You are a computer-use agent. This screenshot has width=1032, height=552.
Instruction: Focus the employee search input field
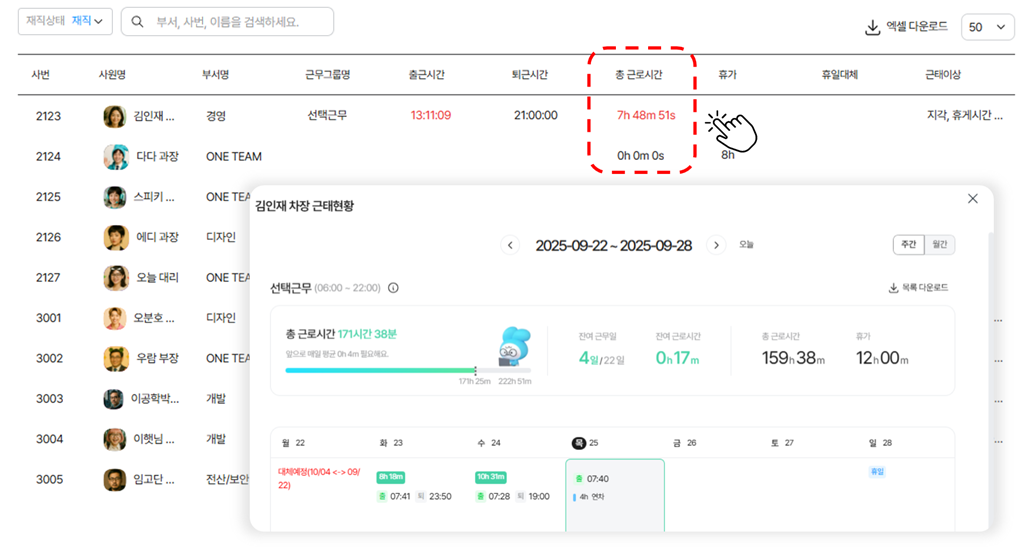pyautogui.click(x=240, y=22)
